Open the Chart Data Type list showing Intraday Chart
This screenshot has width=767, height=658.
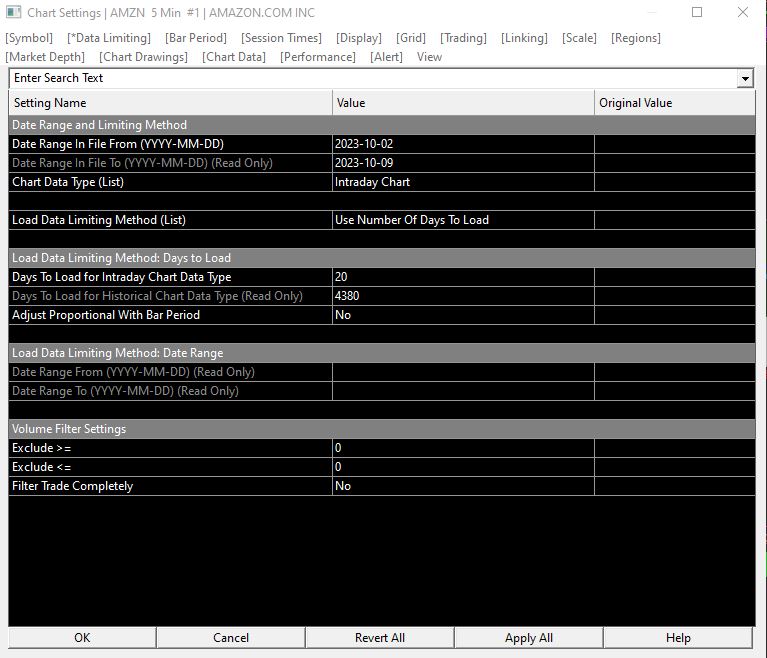pyautogui.click(x=463, y=182)
